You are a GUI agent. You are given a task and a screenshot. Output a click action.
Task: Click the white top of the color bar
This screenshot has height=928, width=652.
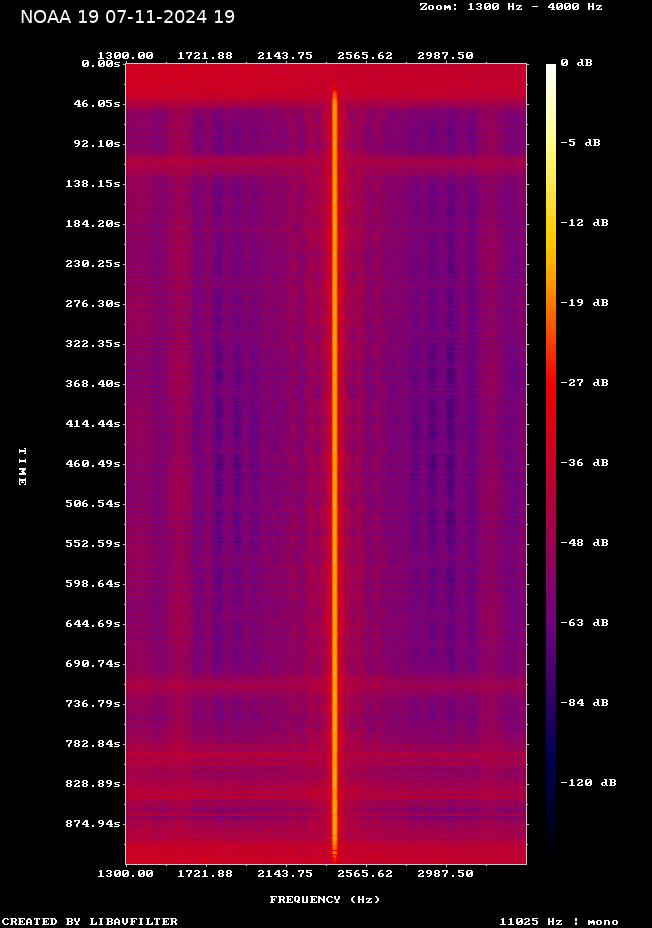click(550, 68)
